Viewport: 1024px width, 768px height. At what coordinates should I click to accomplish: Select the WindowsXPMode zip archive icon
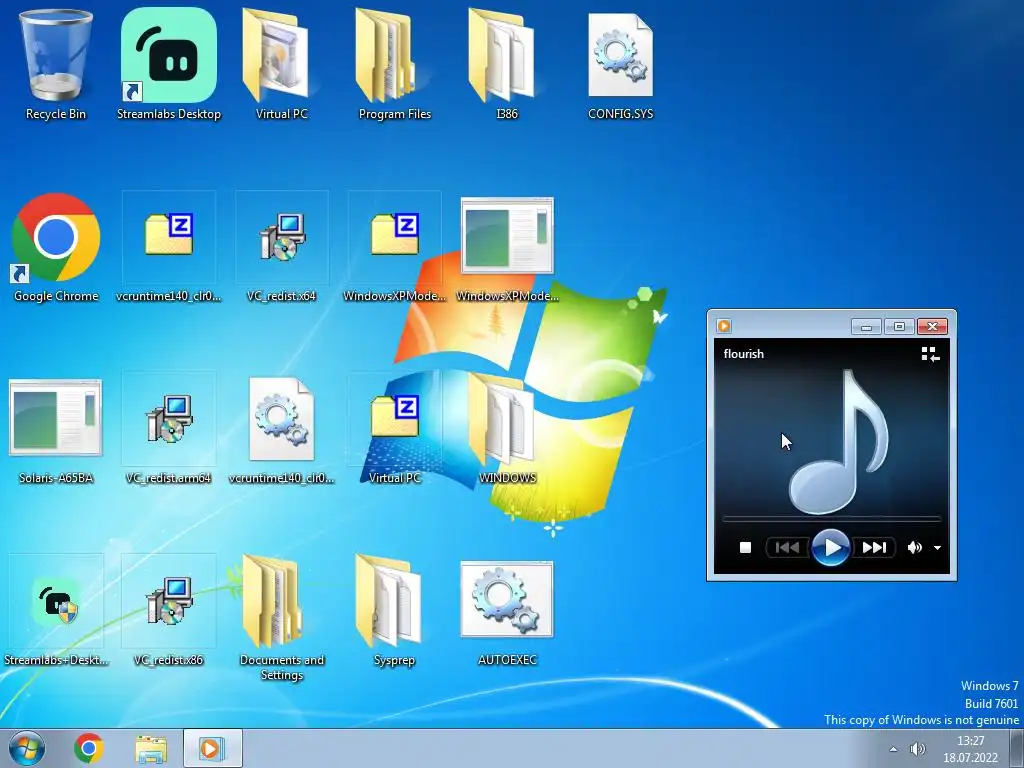[394, 247]
